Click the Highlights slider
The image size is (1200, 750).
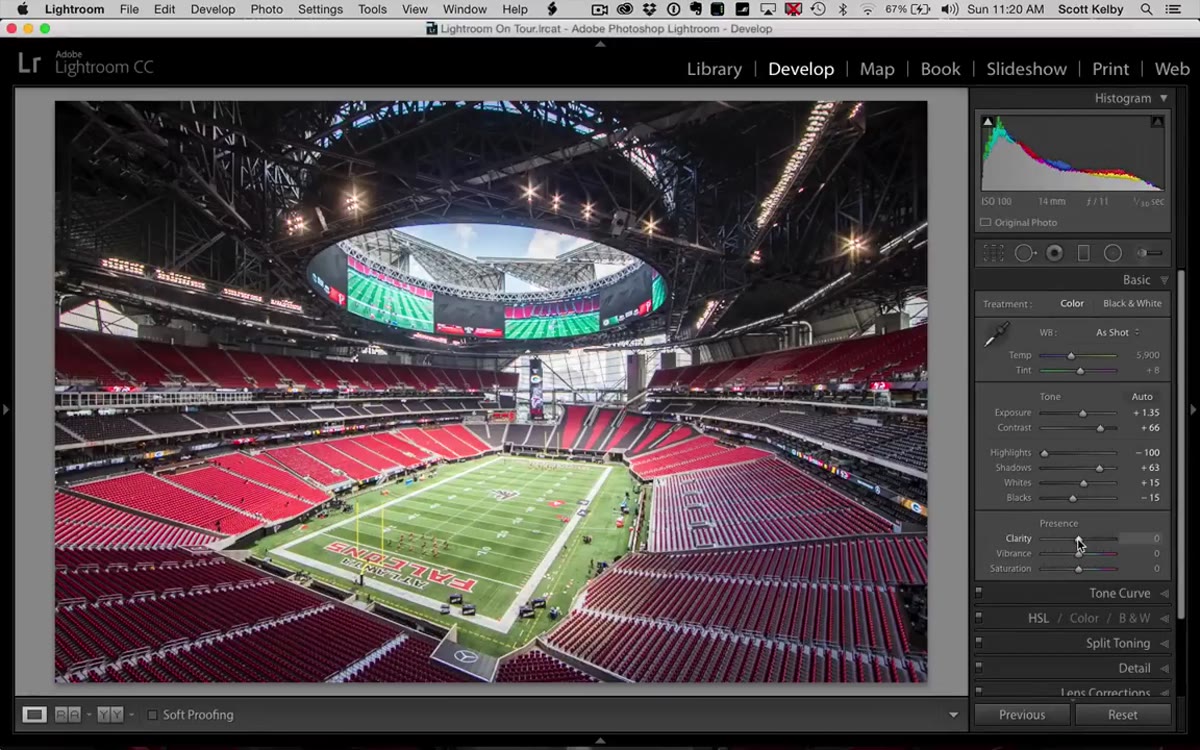(1078, 453)
